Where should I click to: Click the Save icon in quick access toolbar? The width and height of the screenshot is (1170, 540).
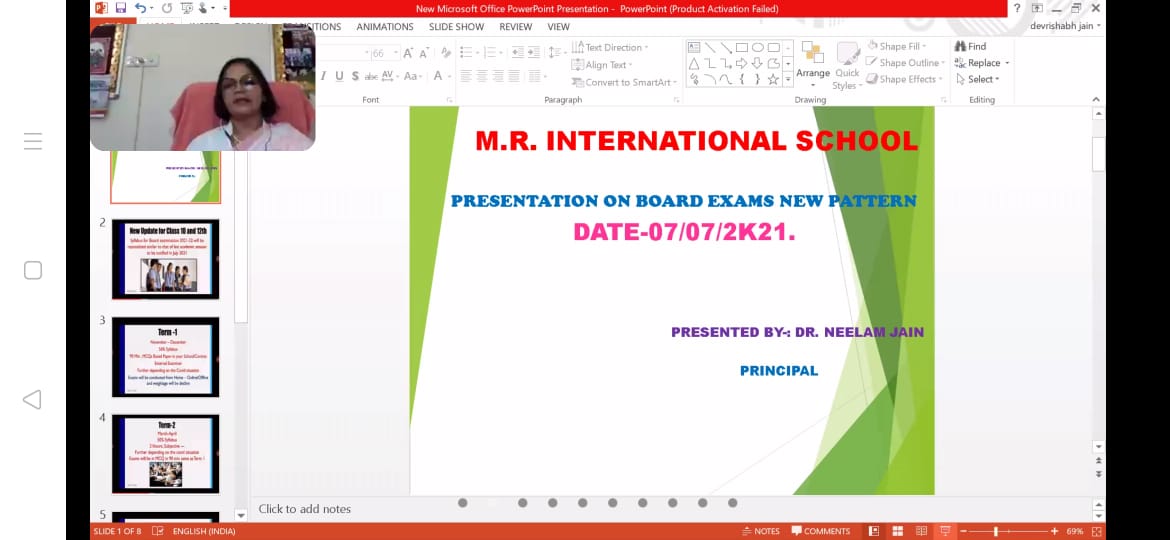point(120,8)
